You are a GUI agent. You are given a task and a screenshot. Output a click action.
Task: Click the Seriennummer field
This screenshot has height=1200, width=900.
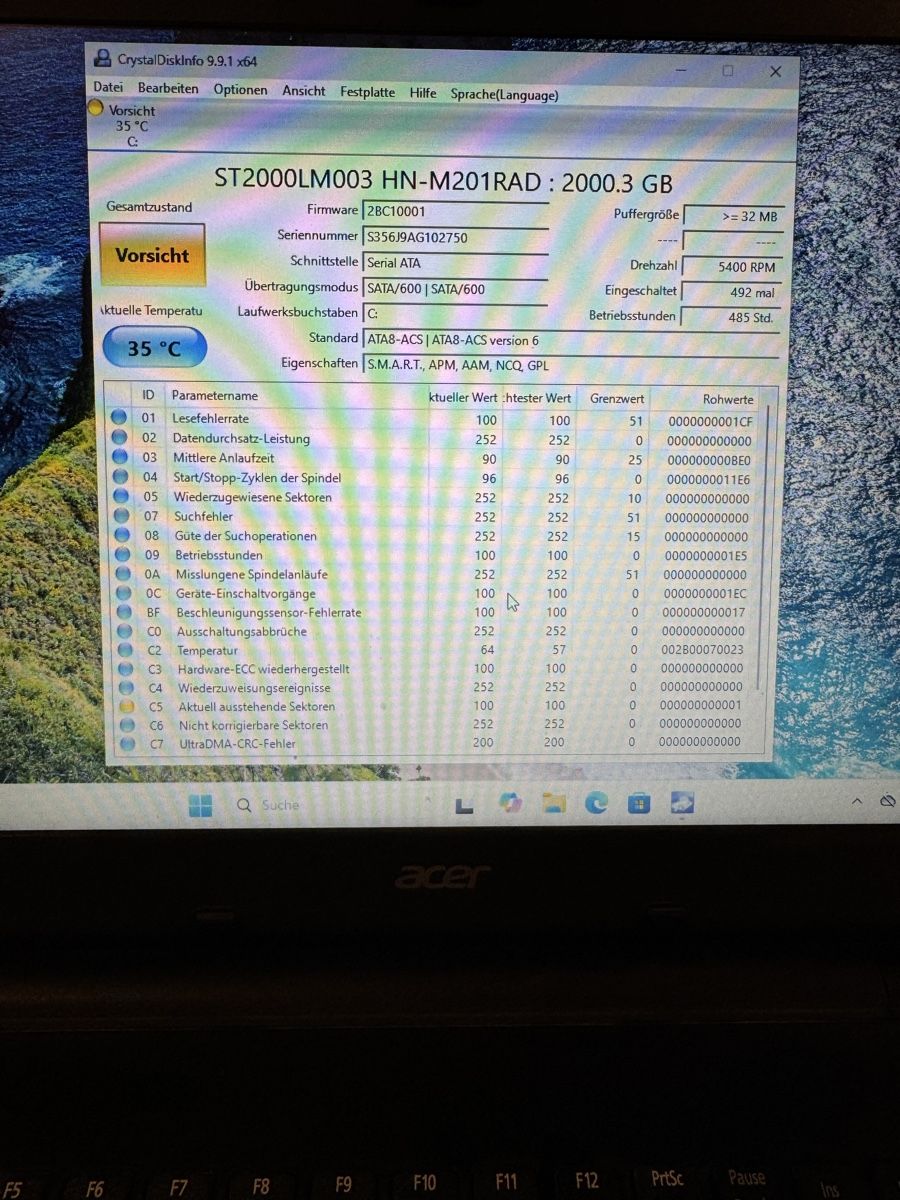455,238
